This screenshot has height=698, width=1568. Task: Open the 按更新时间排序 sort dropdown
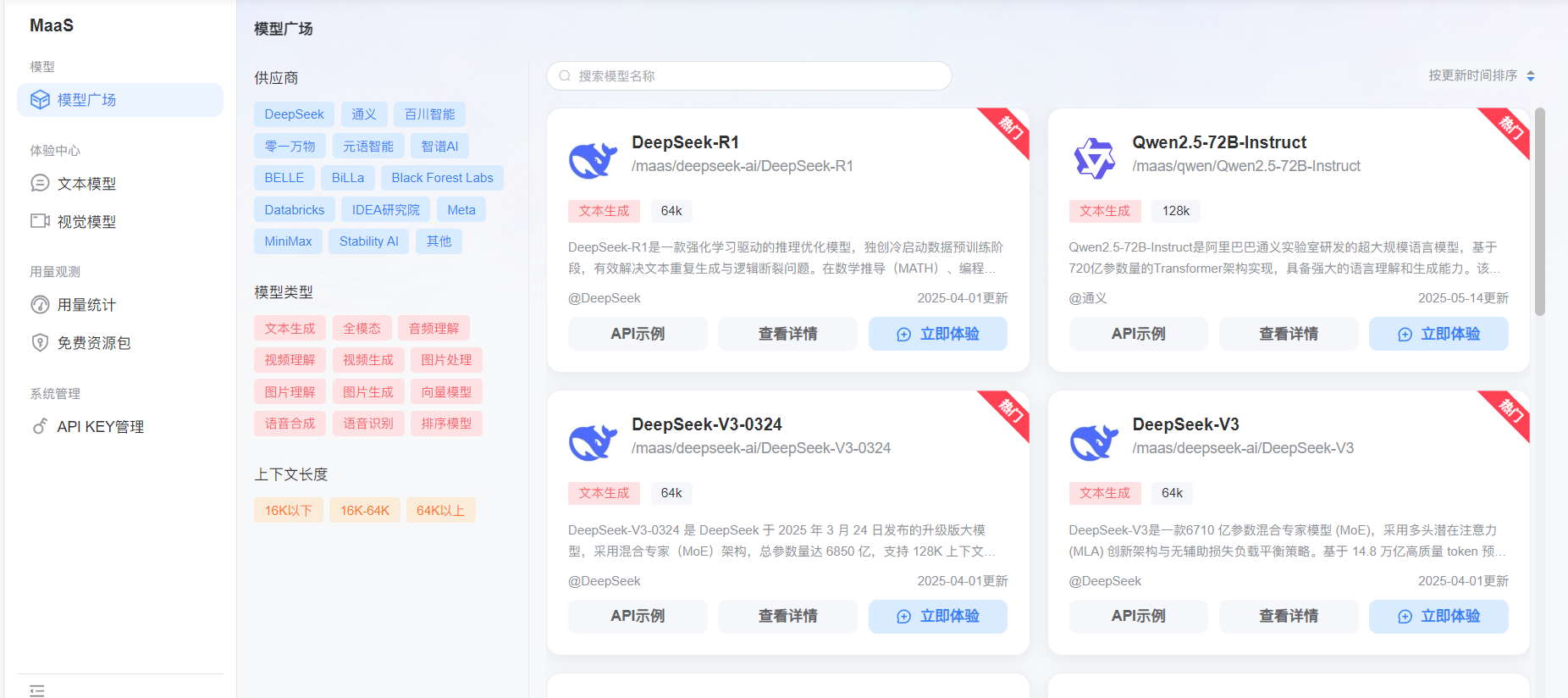[1482, 75]
